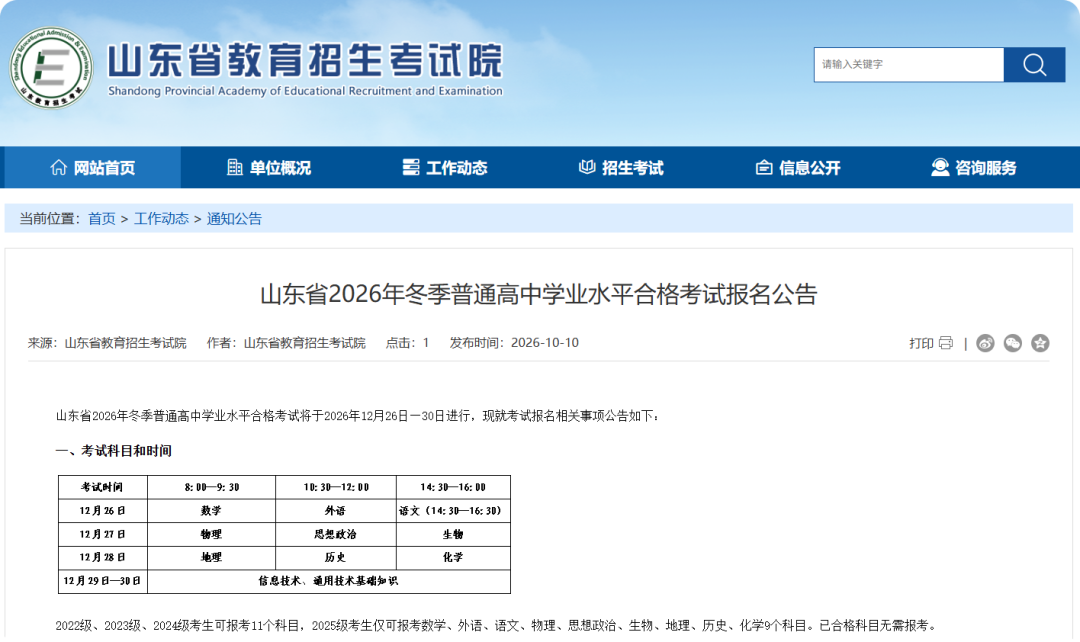Click the 发布时间 2026-10-10 text
Screen dimensions: 1080x642
point(514,343)
